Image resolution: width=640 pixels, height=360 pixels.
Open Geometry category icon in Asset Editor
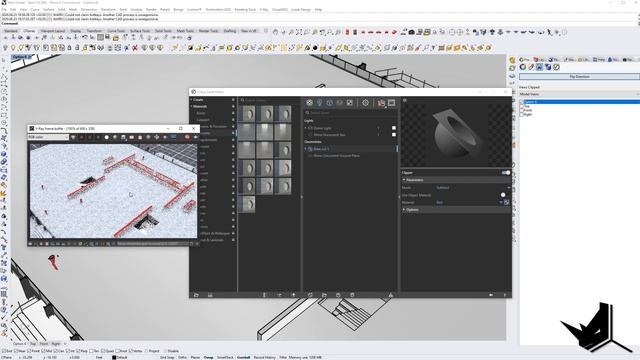click(x=329, y=103)
